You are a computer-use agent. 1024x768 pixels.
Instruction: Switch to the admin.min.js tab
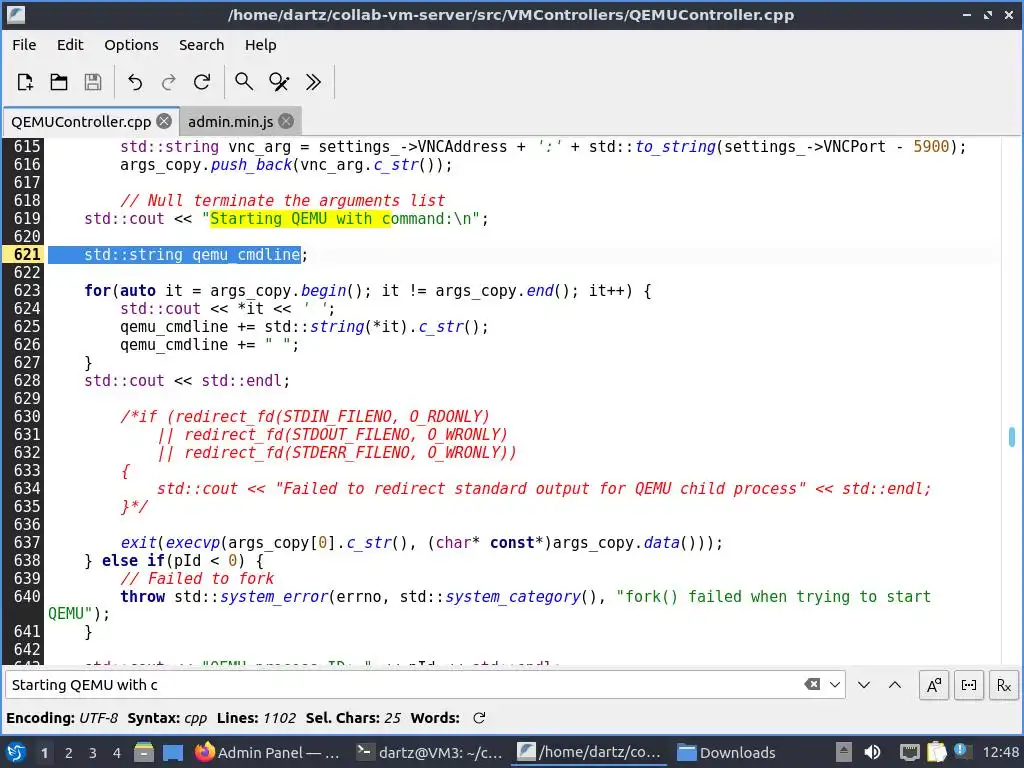[231, 121]
